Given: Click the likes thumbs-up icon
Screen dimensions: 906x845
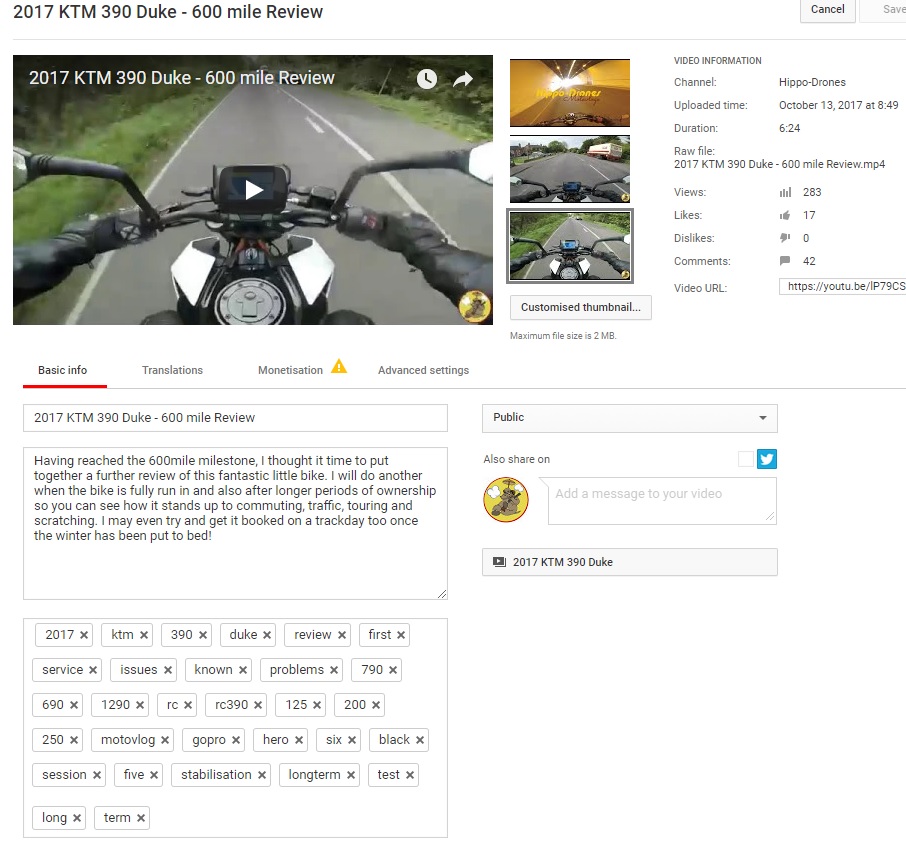Looking at the screenshot, I should point(785,216).
